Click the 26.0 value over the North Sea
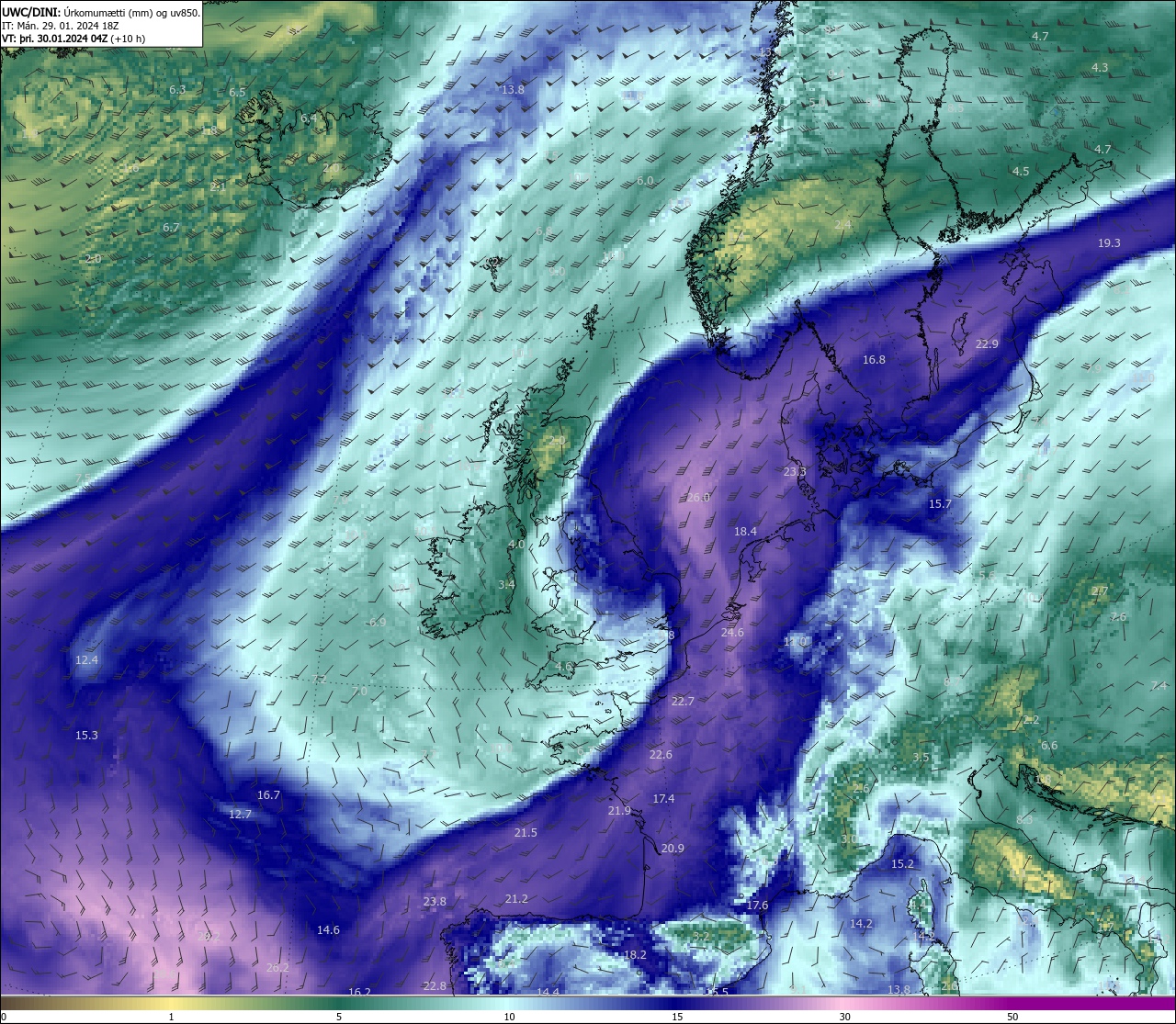The height and width of the screenshot is (1024, 1176). pos(698,497)
